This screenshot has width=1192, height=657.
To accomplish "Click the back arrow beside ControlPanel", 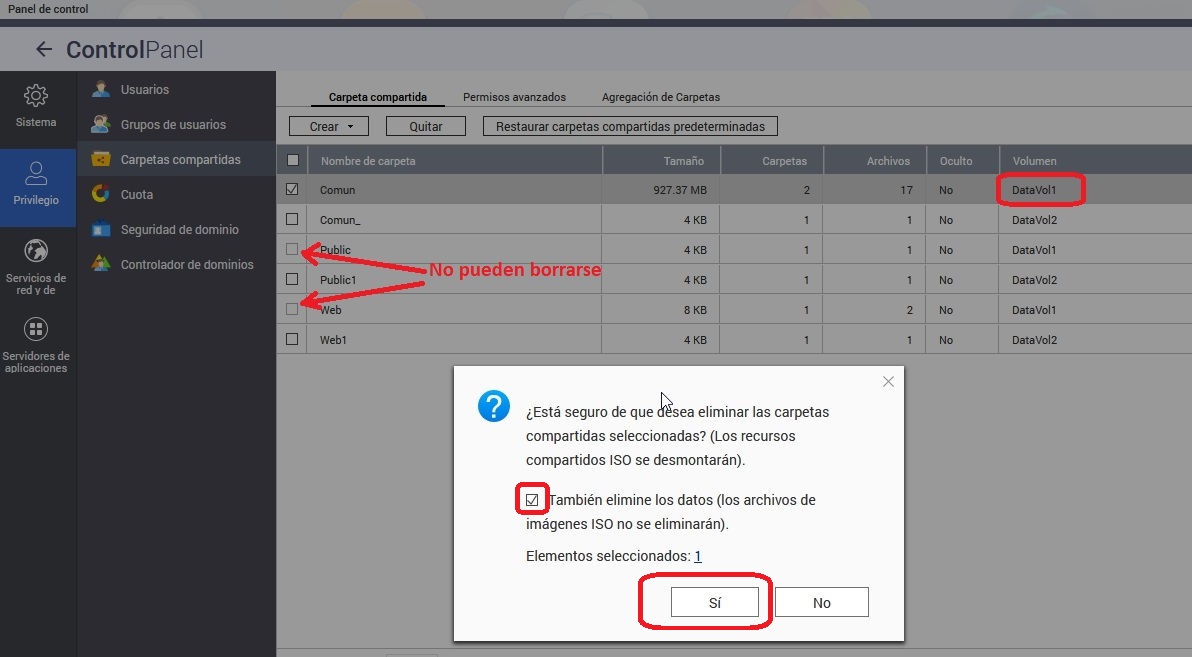I will coord(43,49).
